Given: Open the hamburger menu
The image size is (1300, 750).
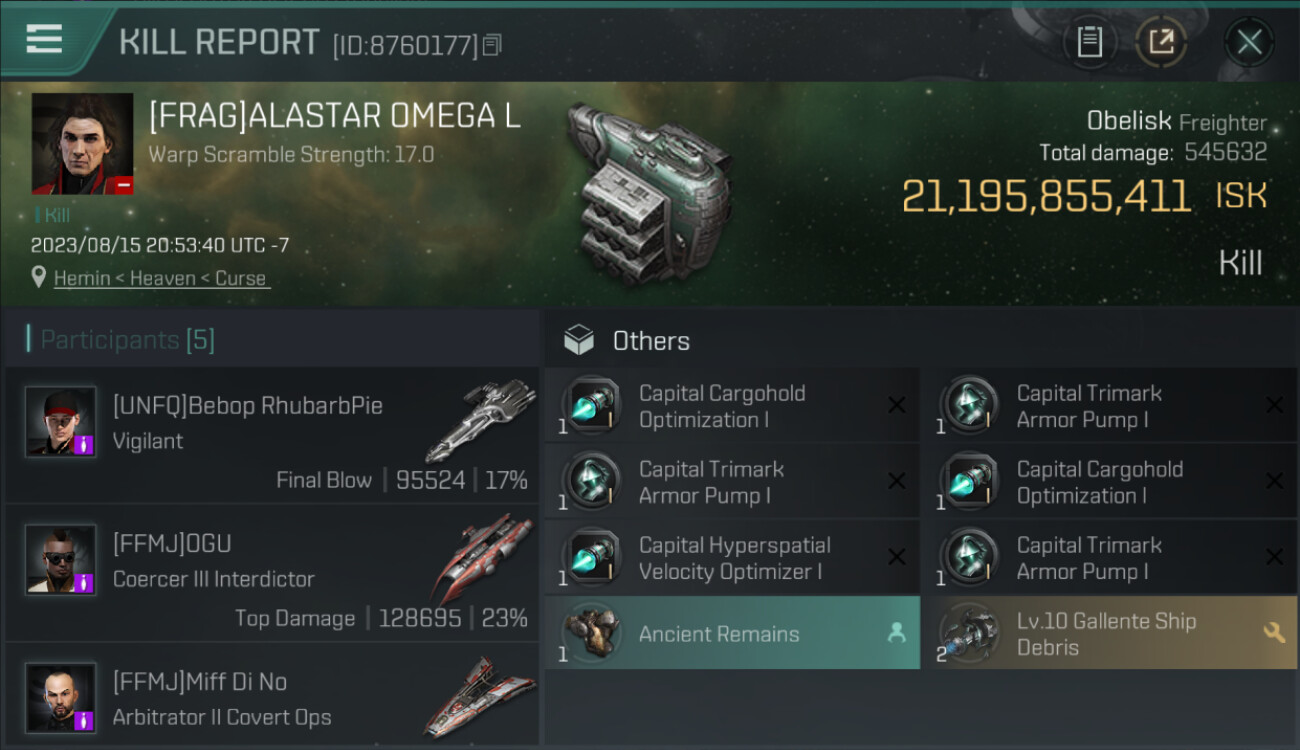Looking at the screenshot, I should pyautogui.click(x=44, y=39).
